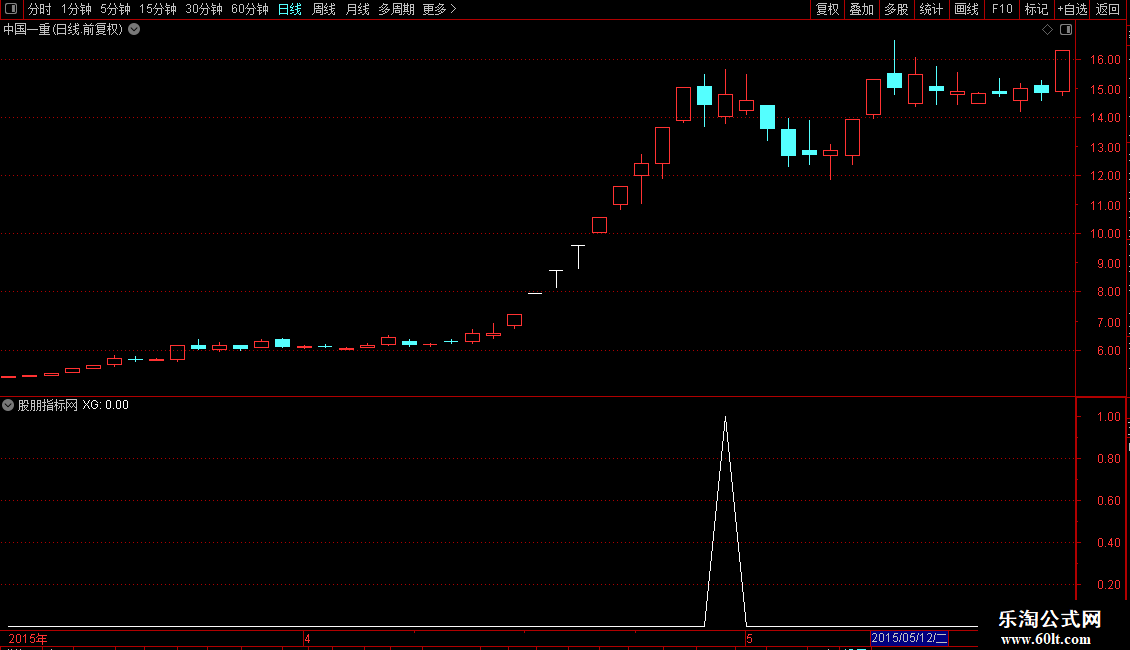The height and width of the screenshot is (650, 1130).
Task: Click the 返回 back button
Action: [1108, 9]
